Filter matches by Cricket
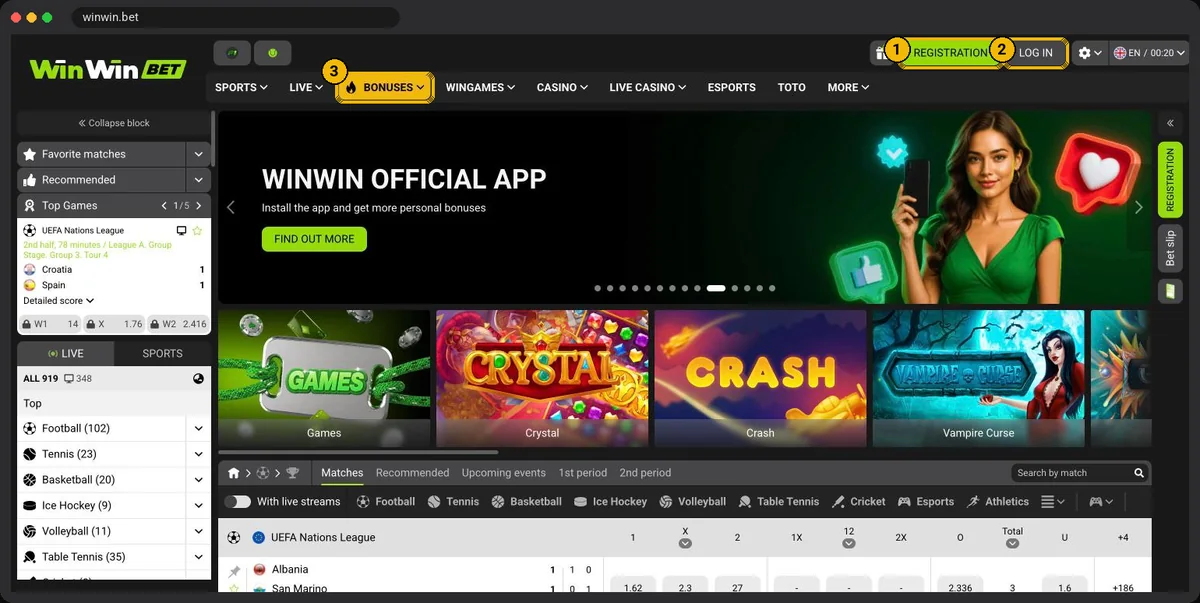The image size is (1200, 603). pyautogui.click(x=859, y=502)
